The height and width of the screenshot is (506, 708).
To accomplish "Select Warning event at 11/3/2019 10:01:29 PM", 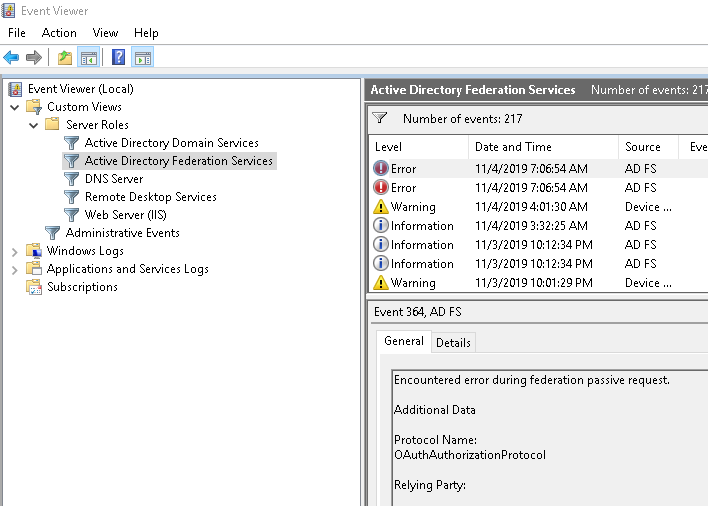I will click(x=538, y=283).
